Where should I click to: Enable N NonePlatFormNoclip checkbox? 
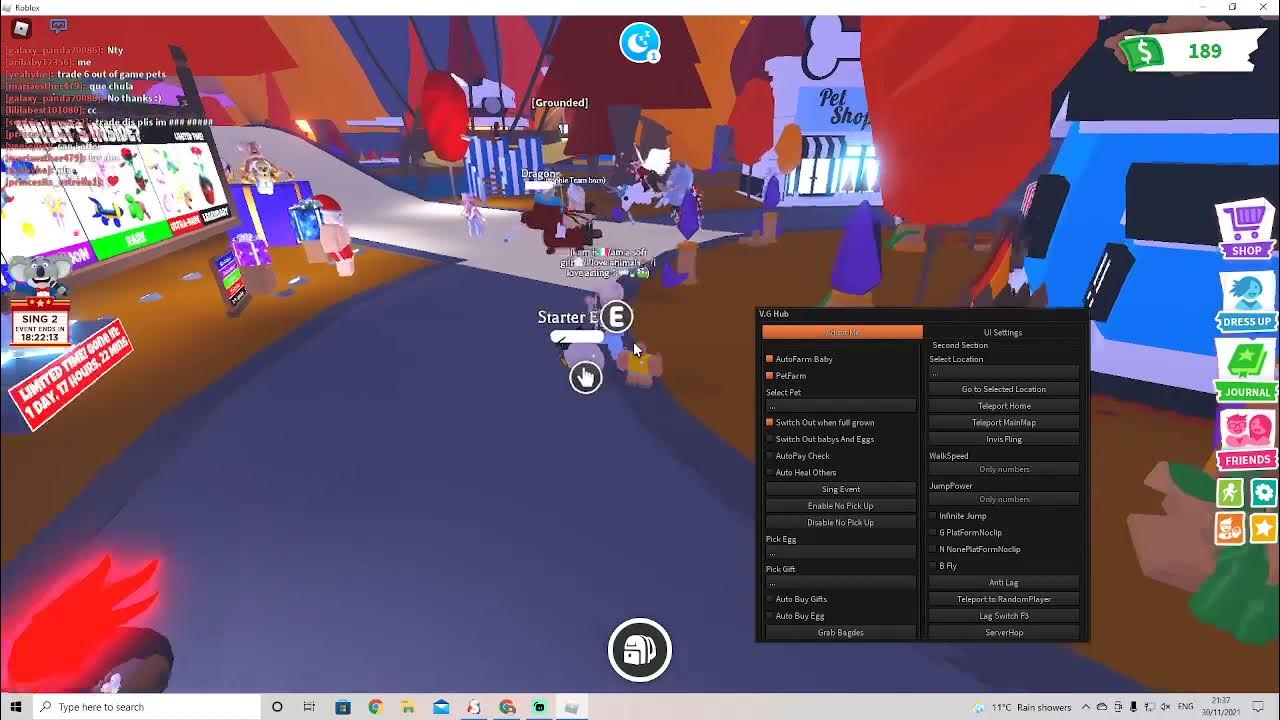[933, 549]
